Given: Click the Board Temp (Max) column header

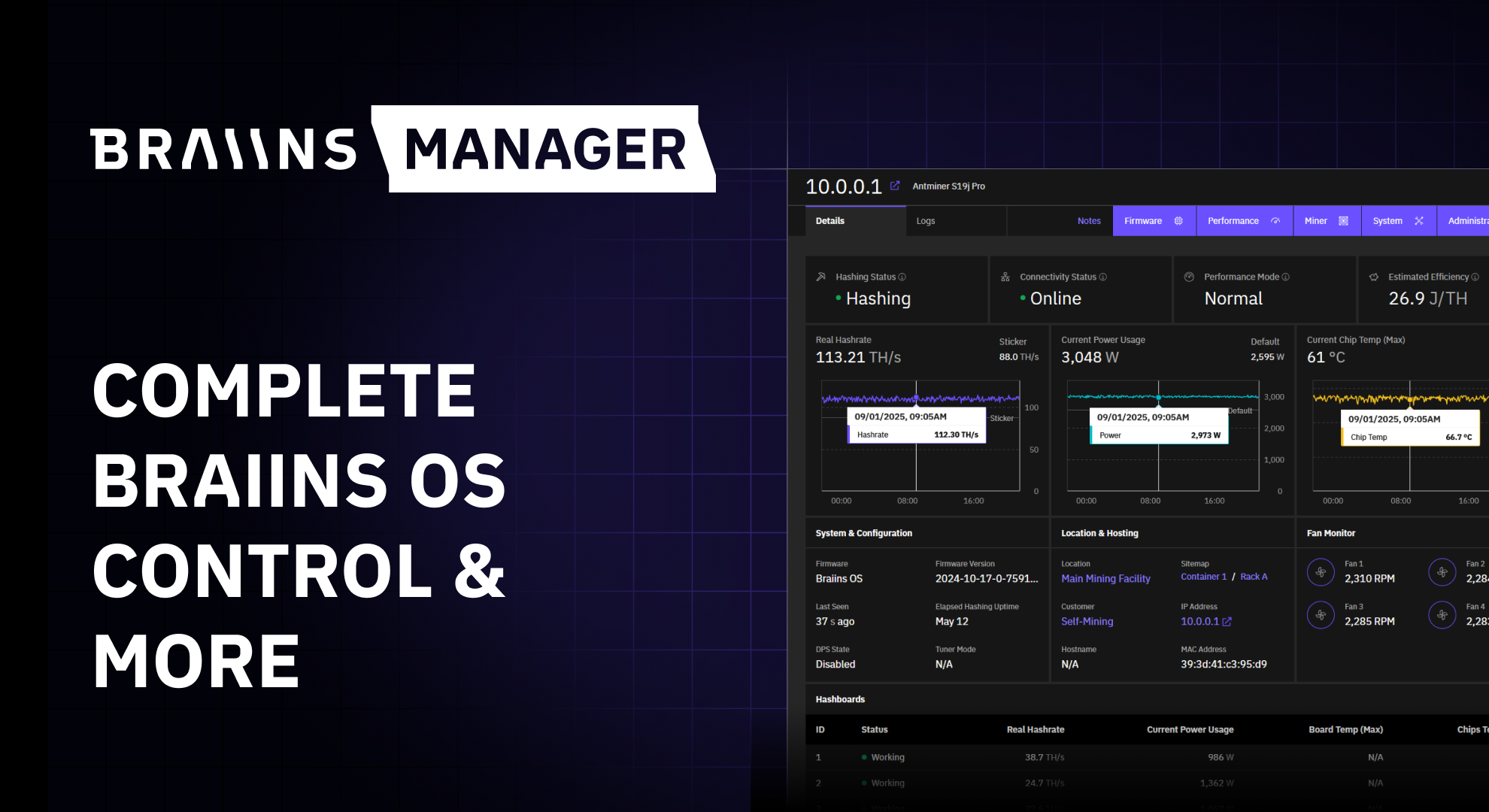Looking at the screenshot, I should pos(1345,729).
